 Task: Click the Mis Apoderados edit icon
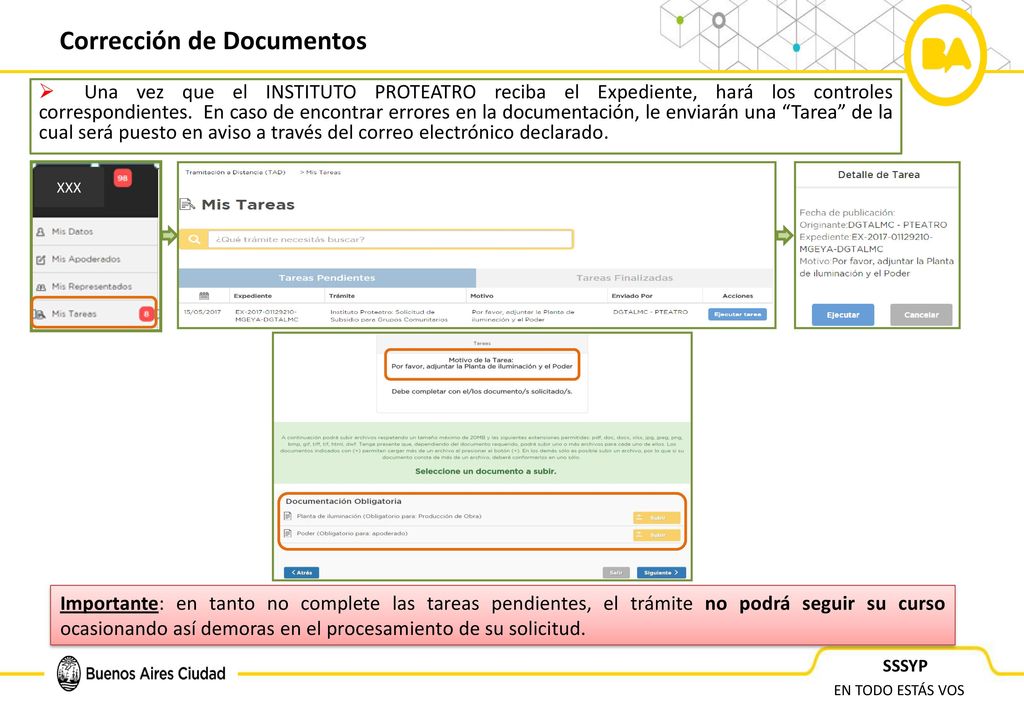pos(40,259)
